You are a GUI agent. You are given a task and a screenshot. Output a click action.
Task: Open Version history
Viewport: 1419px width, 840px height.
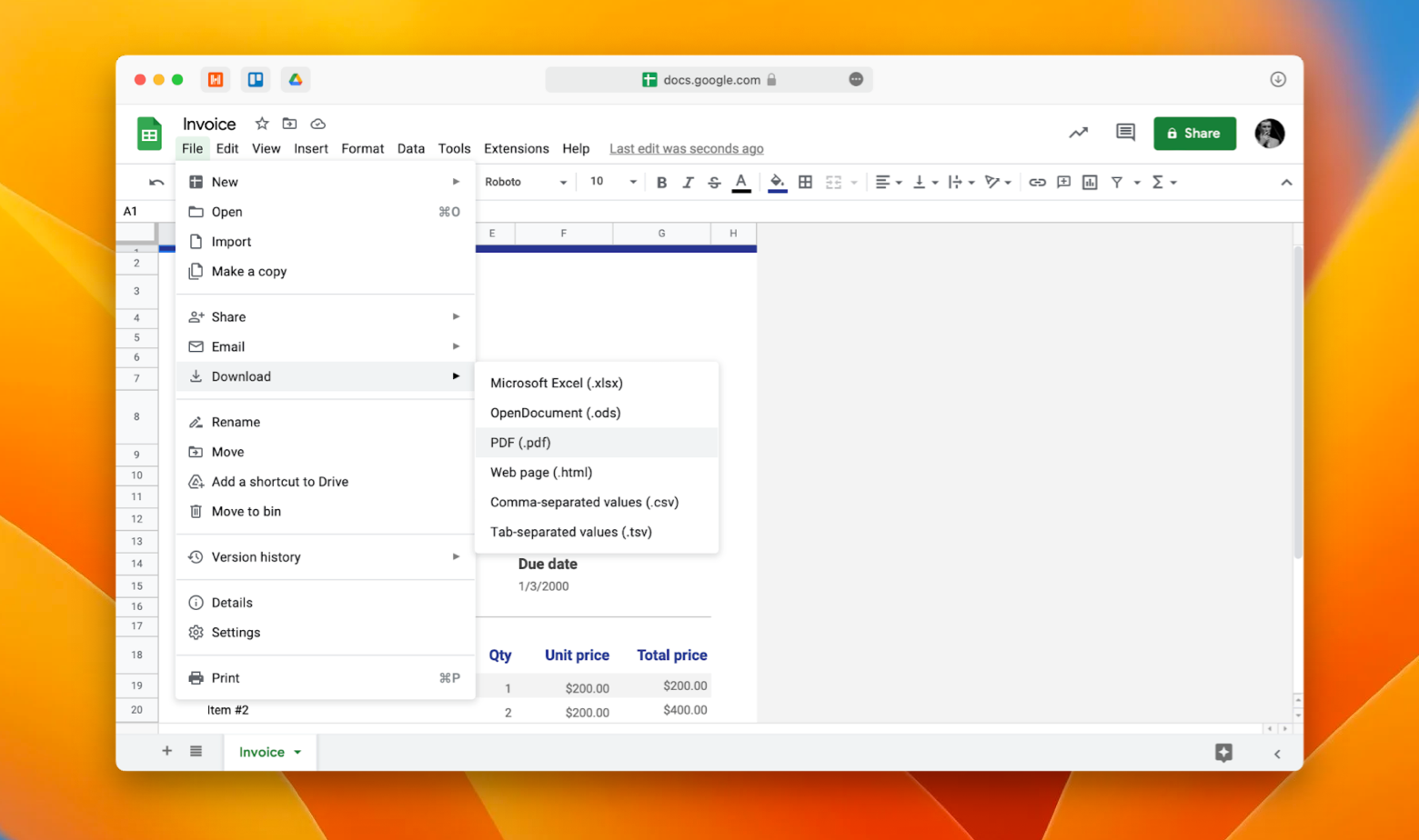click(x=257, y=556)
